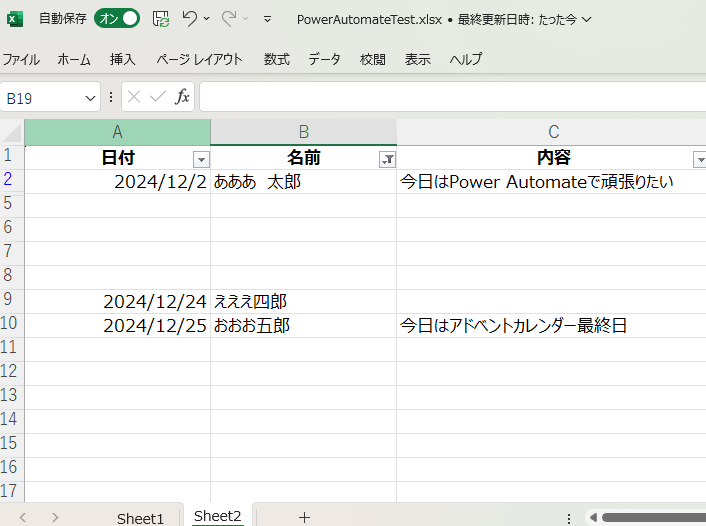Select row 9 header
This screenshot has height=526, width=706.
[x=12, y=299]
